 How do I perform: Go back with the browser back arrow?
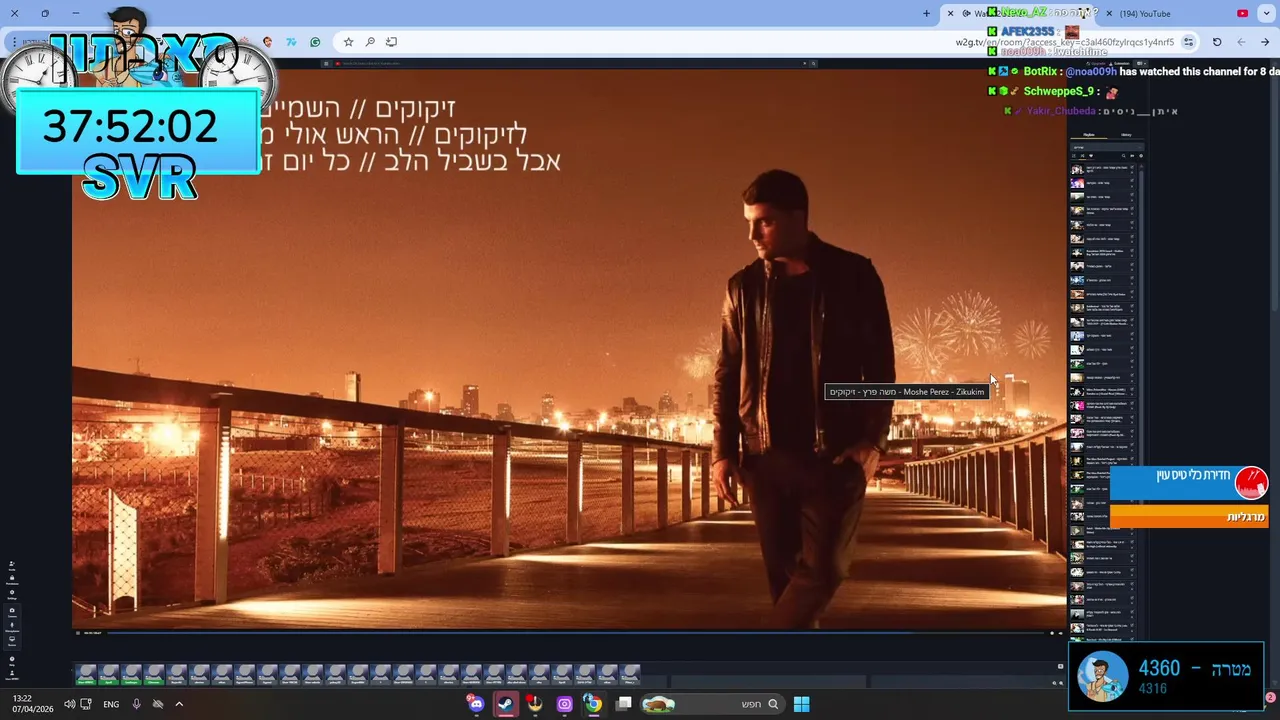pos(1265,42)
